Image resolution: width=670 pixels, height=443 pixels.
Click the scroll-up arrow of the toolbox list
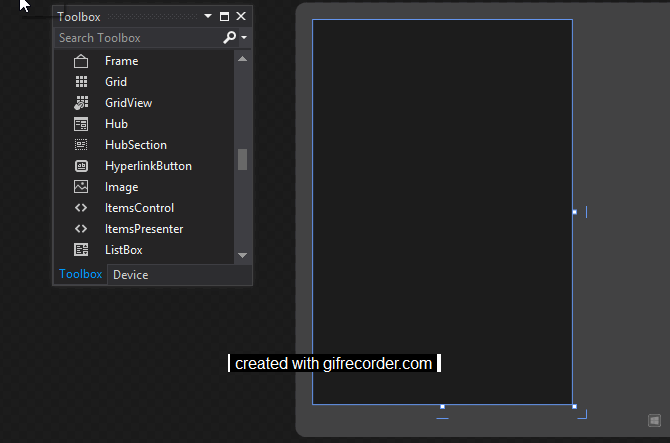(242, 59)
